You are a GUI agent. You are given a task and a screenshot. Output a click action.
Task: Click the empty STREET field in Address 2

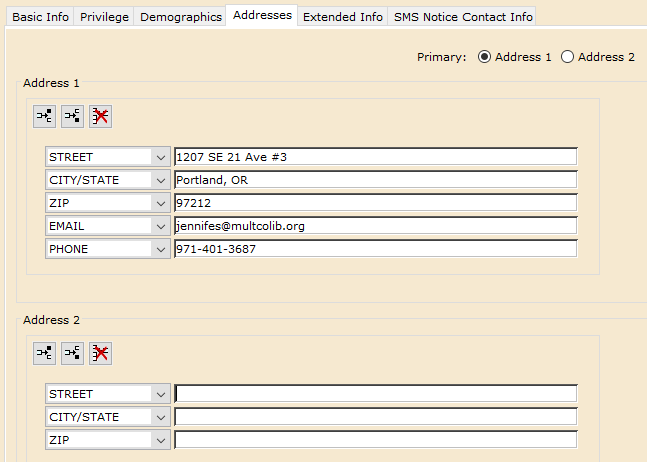(x=375, y=394)
